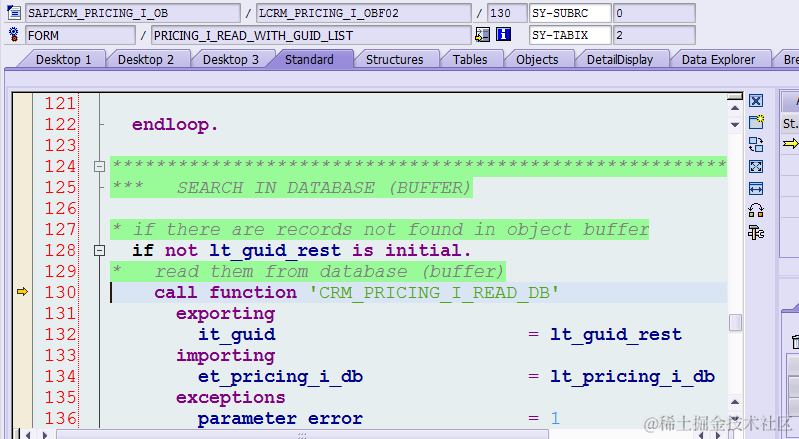The height and width of the screenshot is (439, 799).
Task: Click 'if not lt_guid_rest is initial.' statement
Action: 302,250
